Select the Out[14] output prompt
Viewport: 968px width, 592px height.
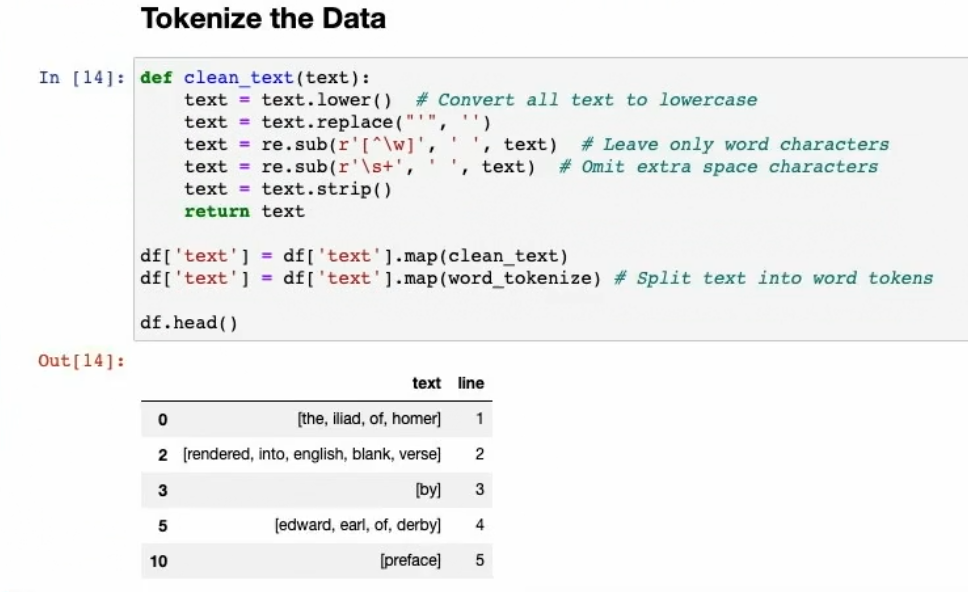(80, 361)
